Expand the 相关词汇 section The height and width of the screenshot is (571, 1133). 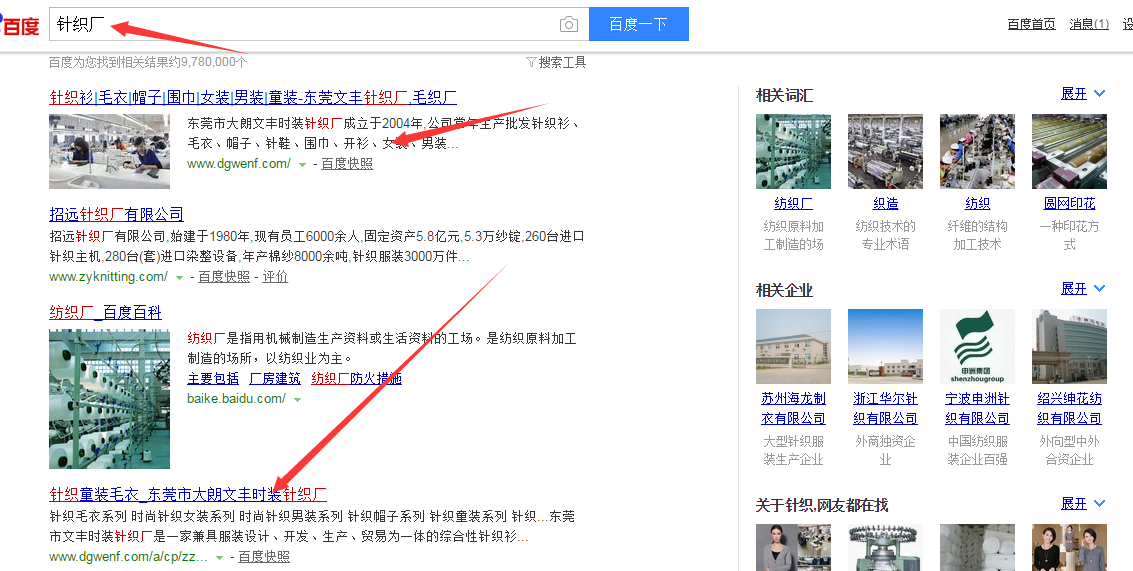pyautogui.click(x=1083, y=94)
